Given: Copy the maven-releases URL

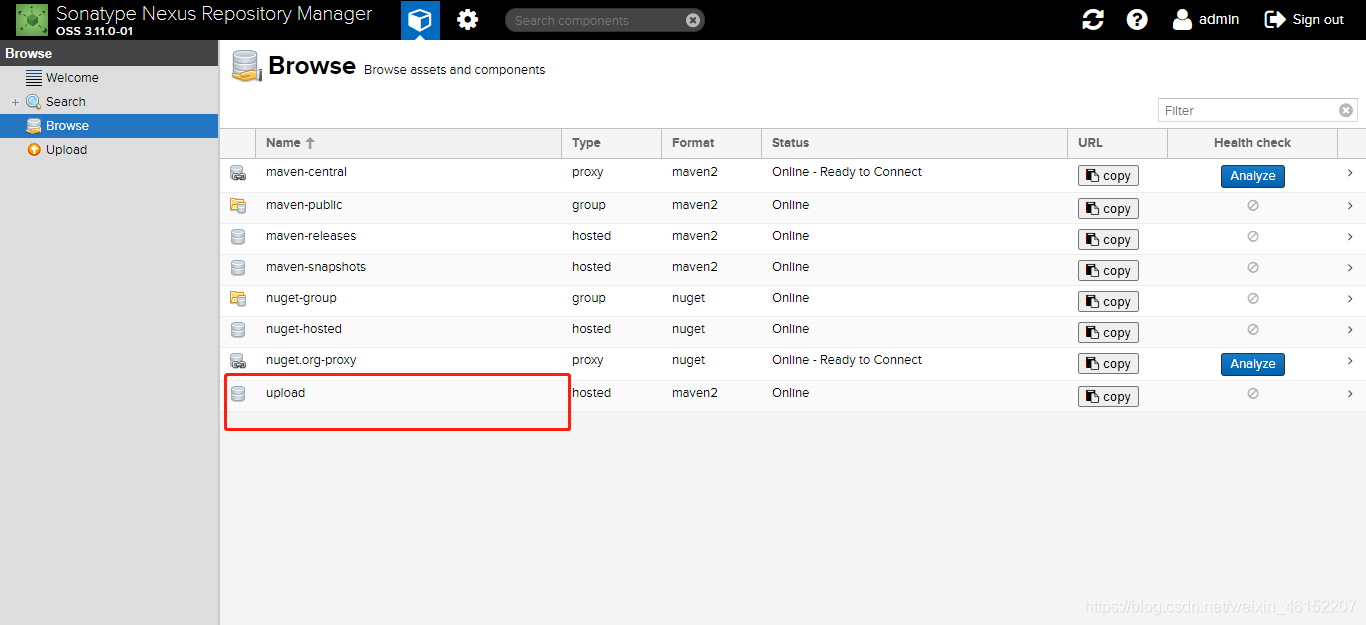Looking at the screenshot, I should tap(1108, 240).
